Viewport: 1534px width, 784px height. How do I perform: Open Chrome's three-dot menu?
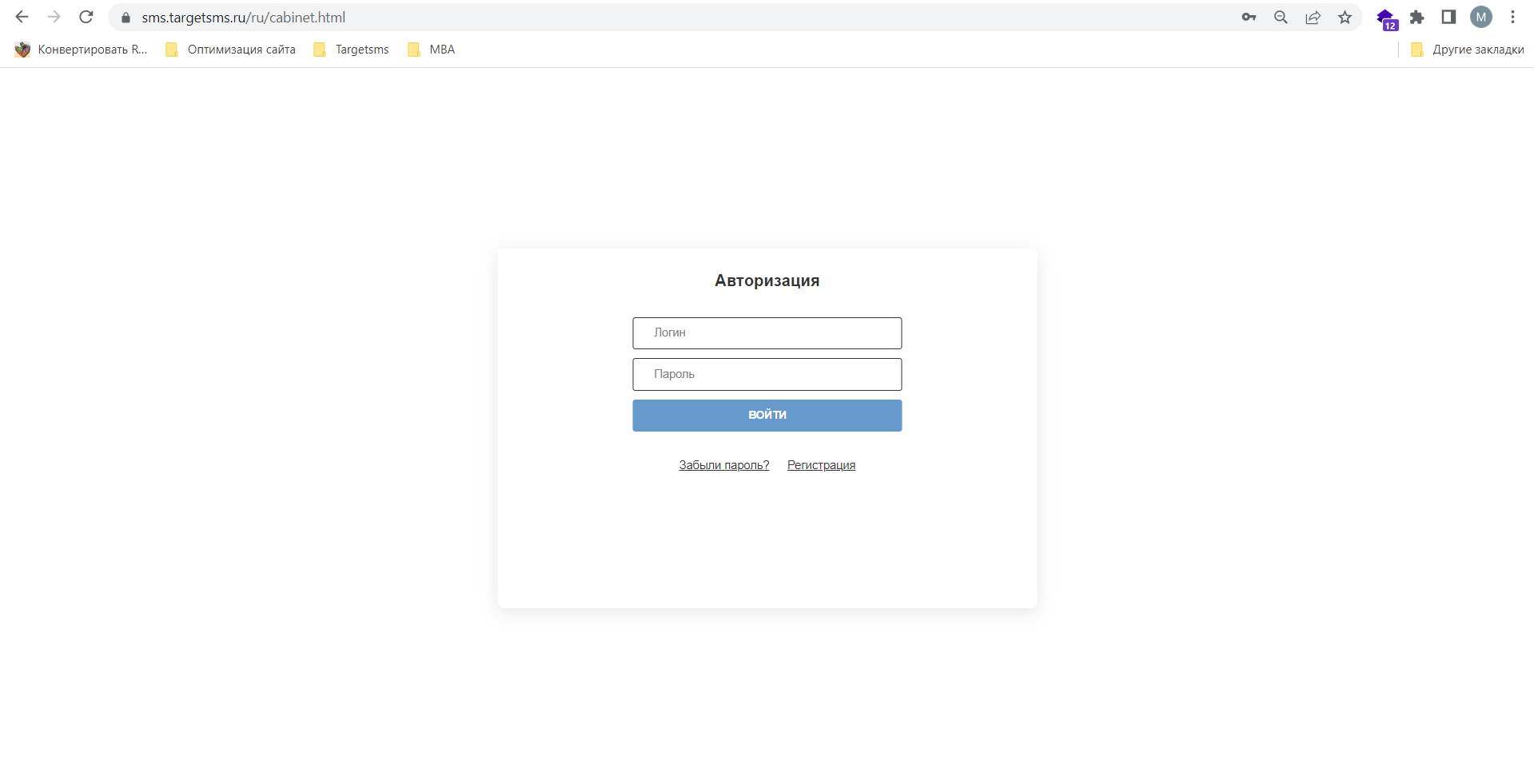tap(1512, 18)
